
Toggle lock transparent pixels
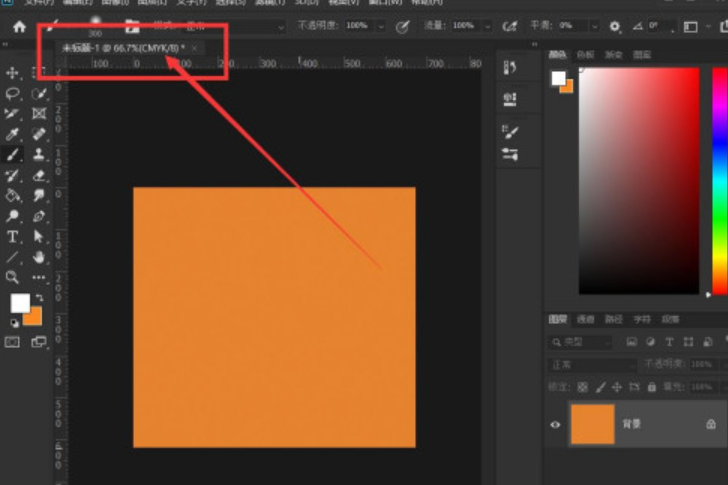tap(582, 387)
